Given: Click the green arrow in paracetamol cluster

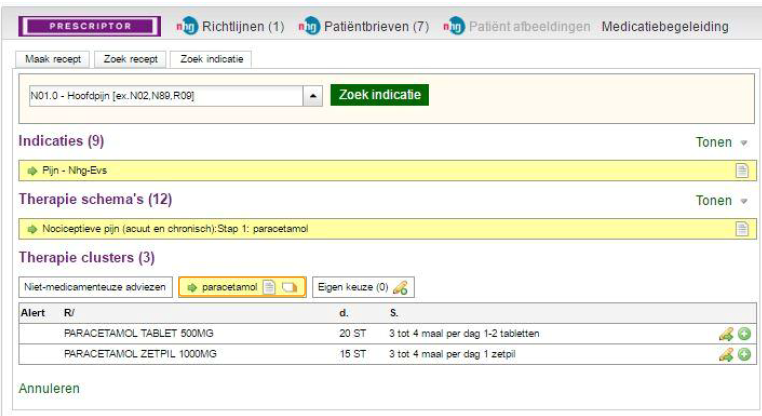Looking at the screenshot, I should click(x=192, y=287).
